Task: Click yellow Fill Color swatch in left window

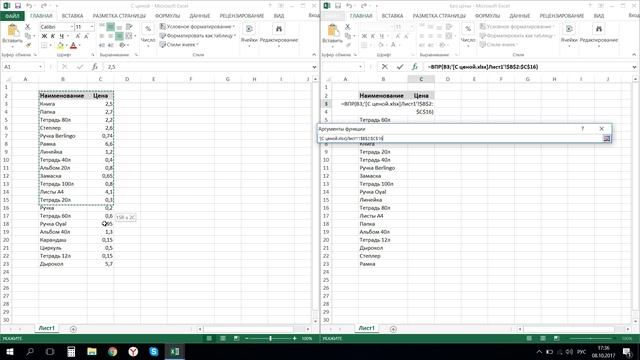Action: point(60,45)
